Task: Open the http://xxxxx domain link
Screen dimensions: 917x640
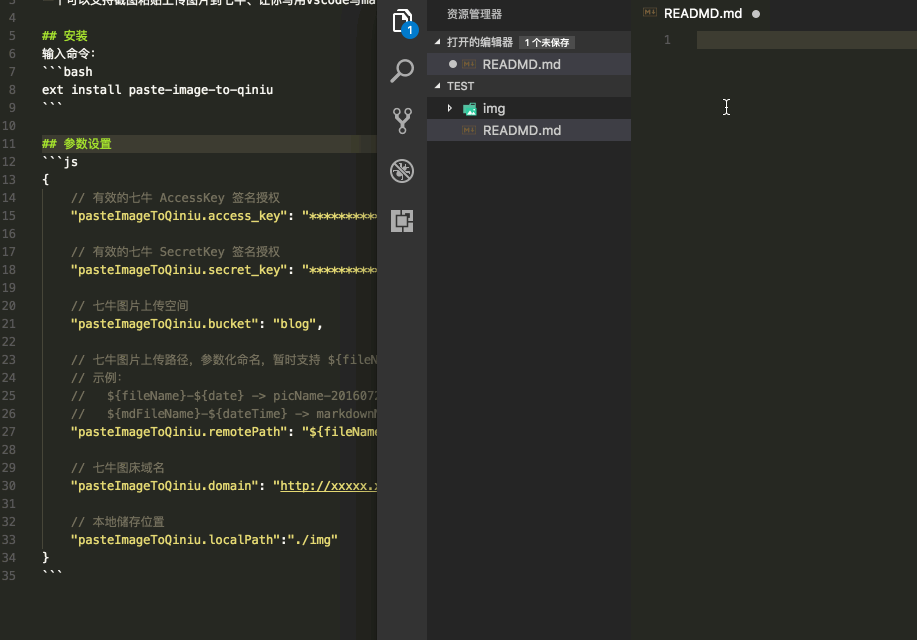Action: coord(329,486)
